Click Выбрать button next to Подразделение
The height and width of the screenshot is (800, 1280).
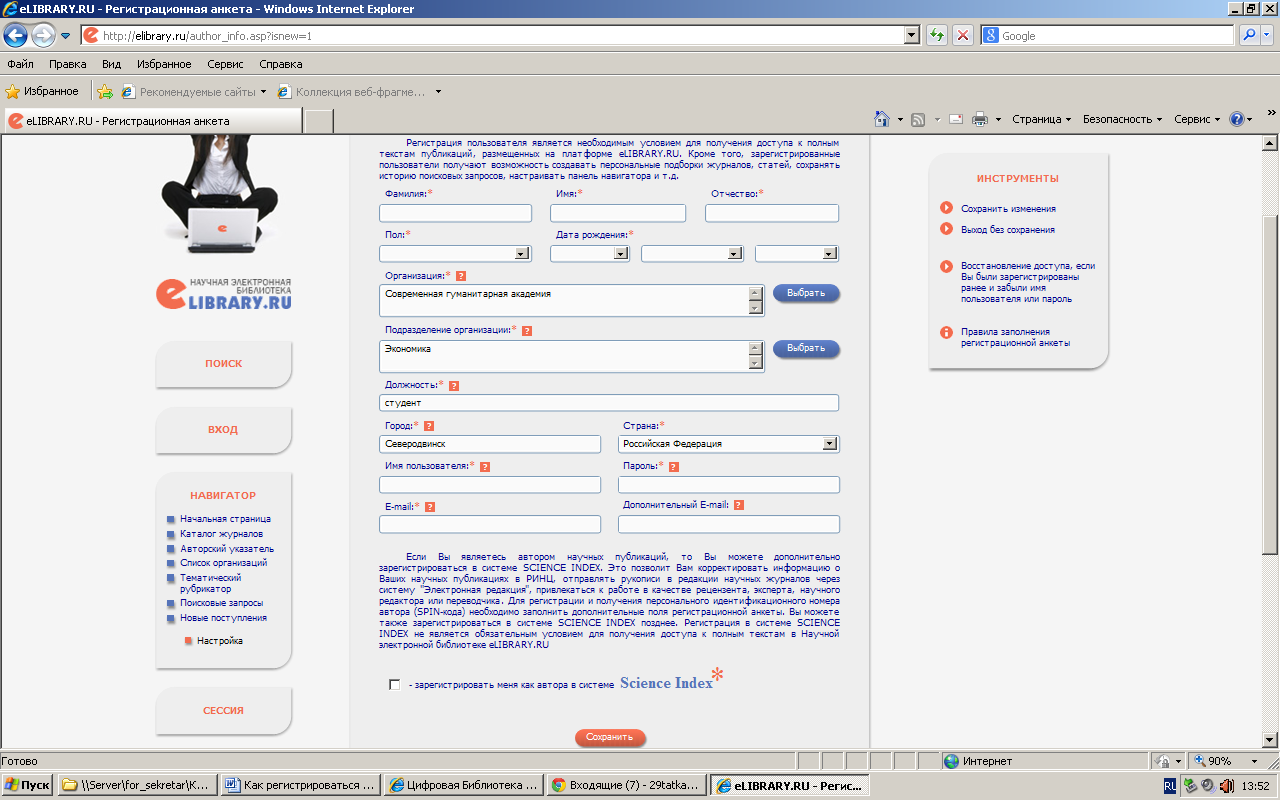tap(806, 348)
